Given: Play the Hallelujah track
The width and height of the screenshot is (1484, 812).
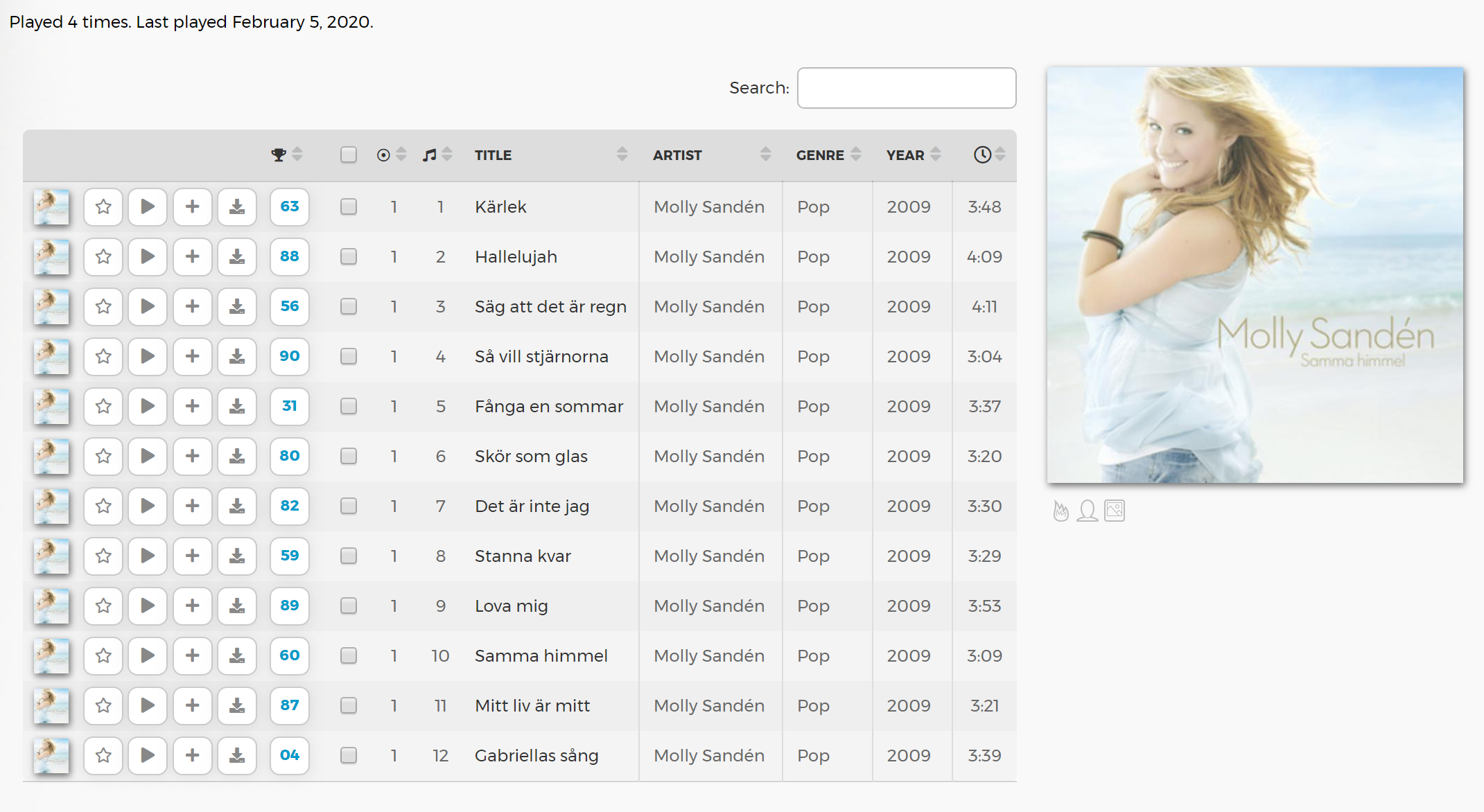Looking at the screenshot, I should pyautogui.click(x=148, y=256).
